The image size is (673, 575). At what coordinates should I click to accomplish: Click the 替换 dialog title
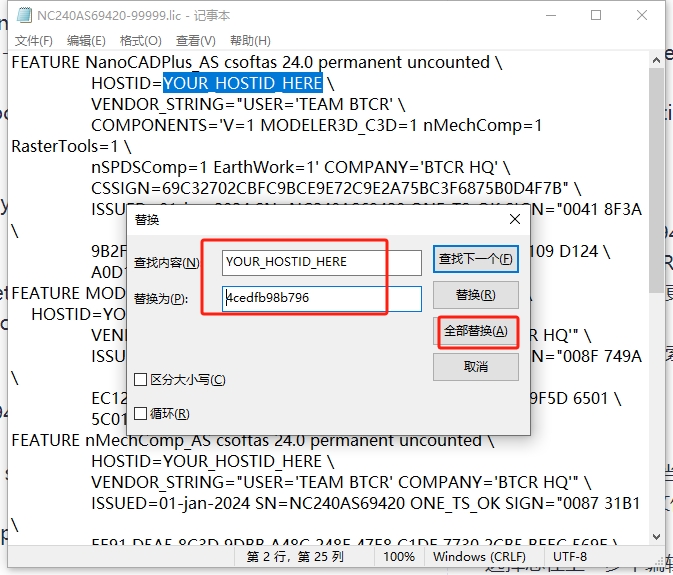point(147,220)
